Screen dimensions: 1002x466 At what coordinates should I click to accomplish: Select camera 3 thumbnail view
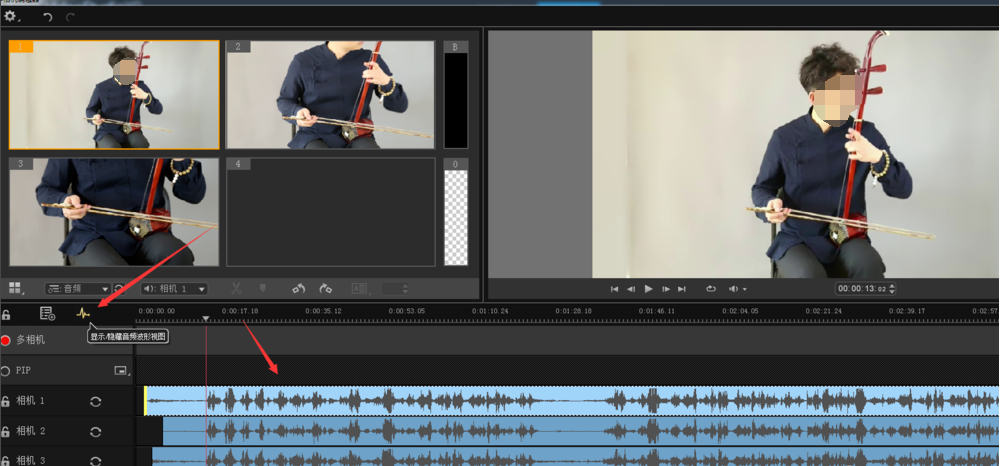tap(114, 212)
